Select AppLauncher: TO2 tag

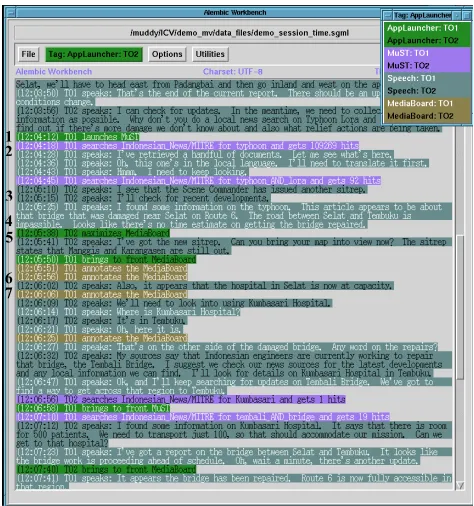tap(427, 41)
